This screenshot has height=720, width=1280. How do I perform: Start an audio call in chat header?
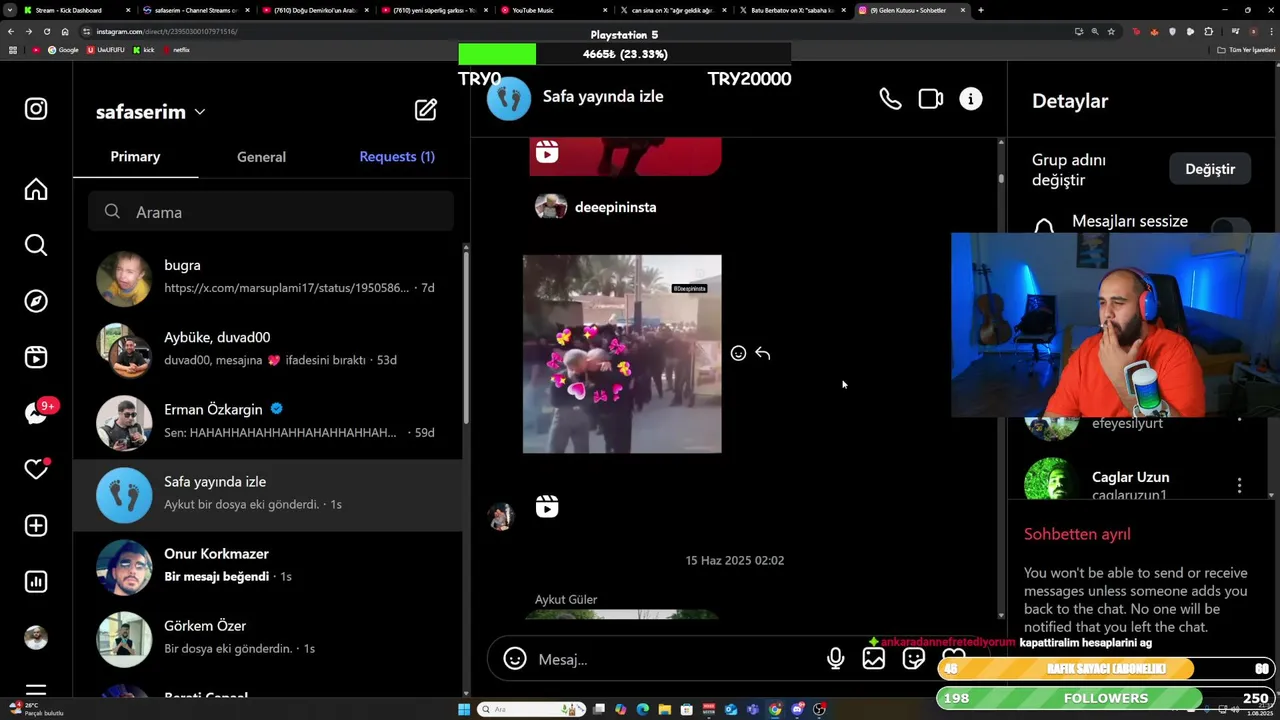coord(890,99)
